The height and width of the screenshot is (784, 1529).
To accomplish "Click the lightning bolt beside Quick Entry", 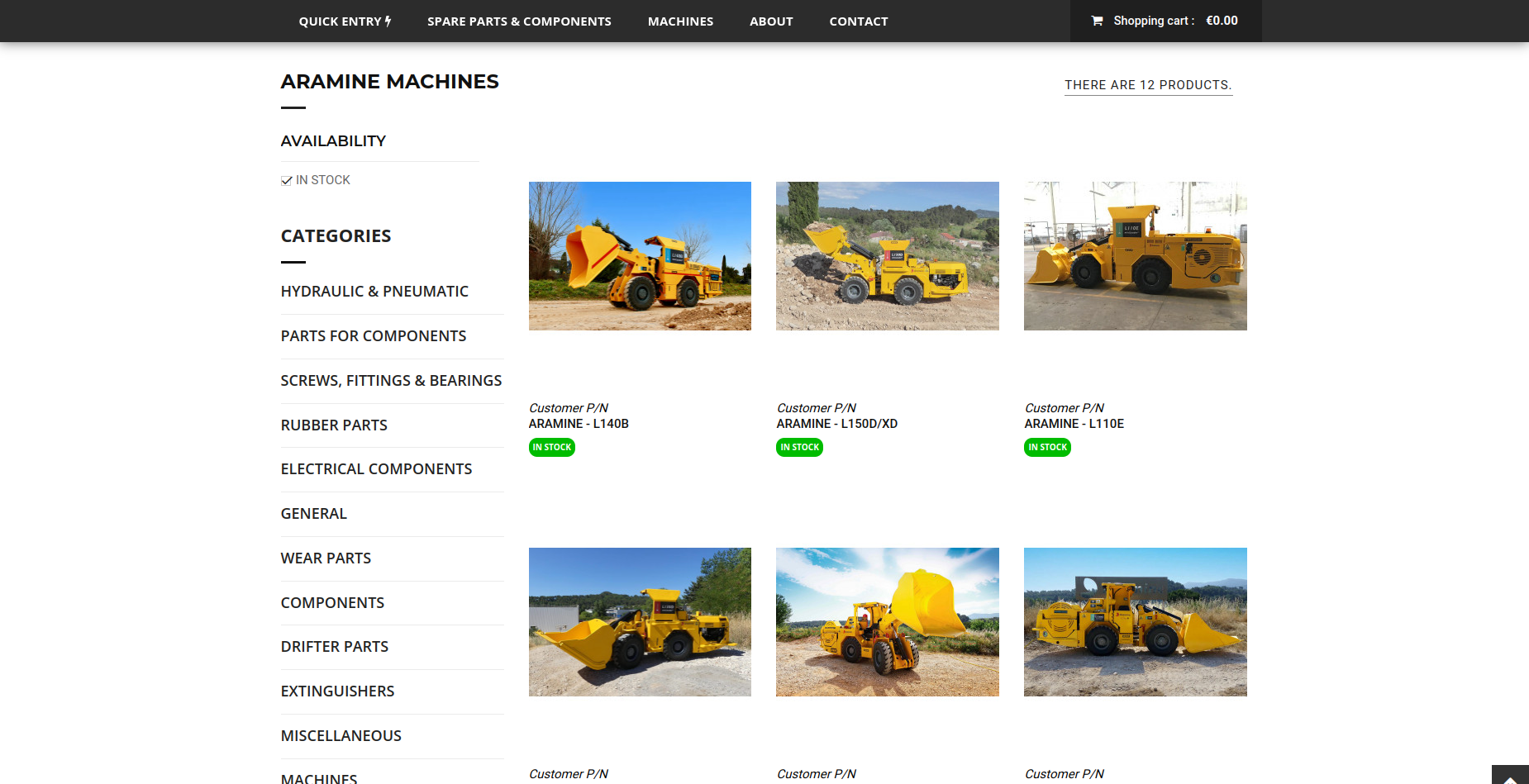I will [388, 21].
